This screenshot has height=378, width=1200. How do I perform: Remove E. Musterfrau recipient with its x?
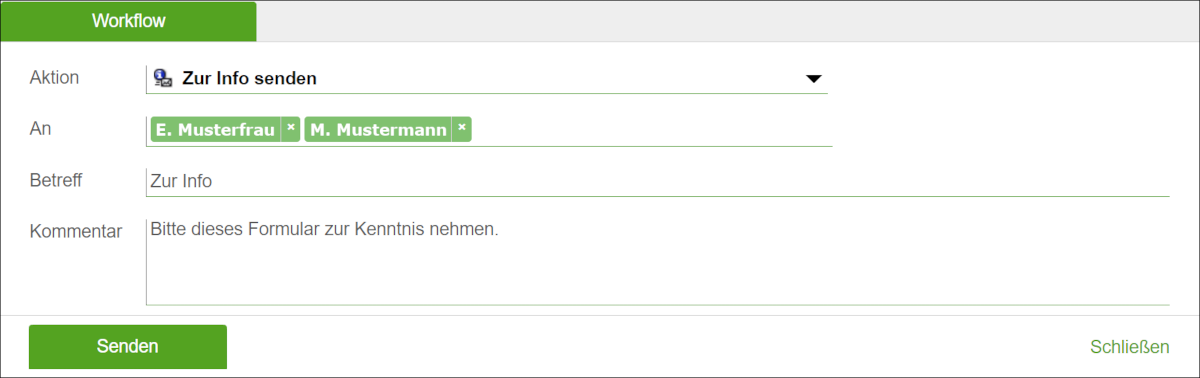tap(290, 129)
